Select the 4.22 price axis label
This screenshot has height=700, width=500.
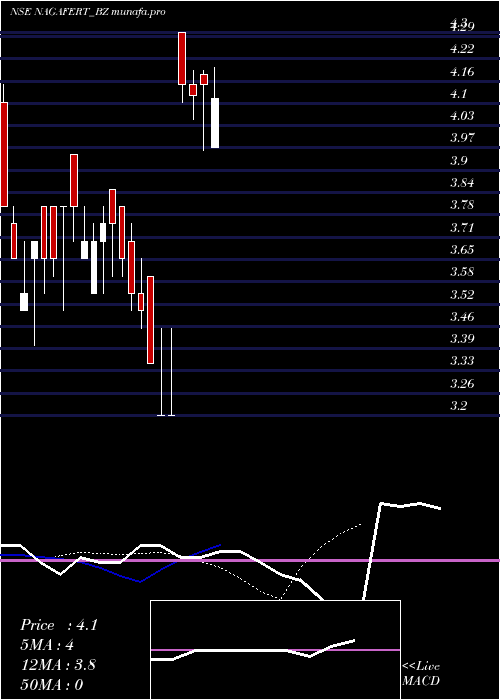pos(462,49)
